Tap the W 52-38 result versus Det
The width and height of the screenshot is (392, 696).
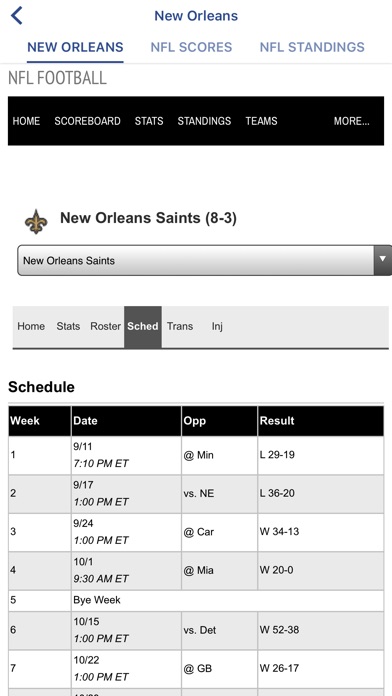pyautogui.click(x=279, y=630)
